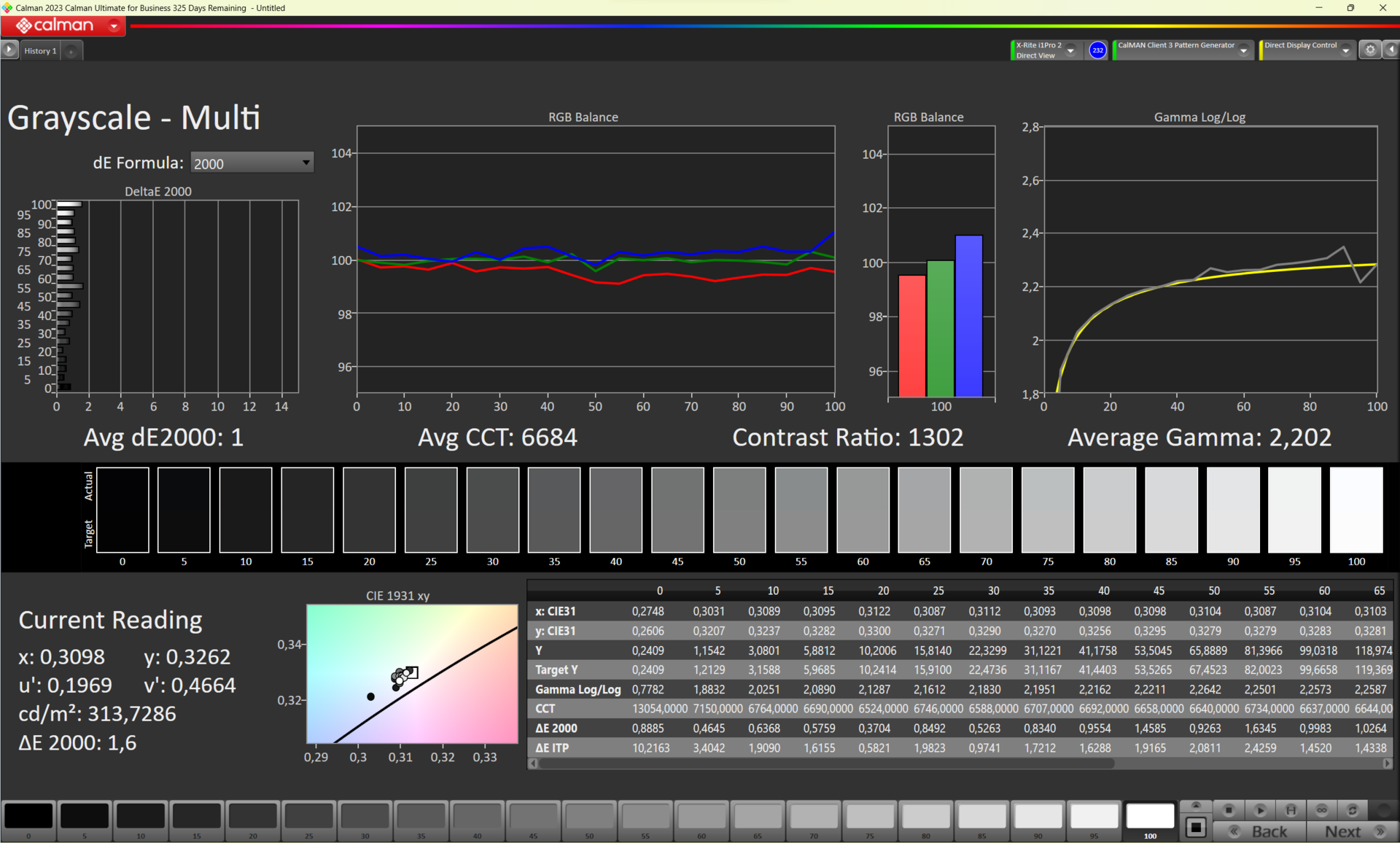Click the bracket single-read icon
1400x843 pixels.
[1291, 810]
